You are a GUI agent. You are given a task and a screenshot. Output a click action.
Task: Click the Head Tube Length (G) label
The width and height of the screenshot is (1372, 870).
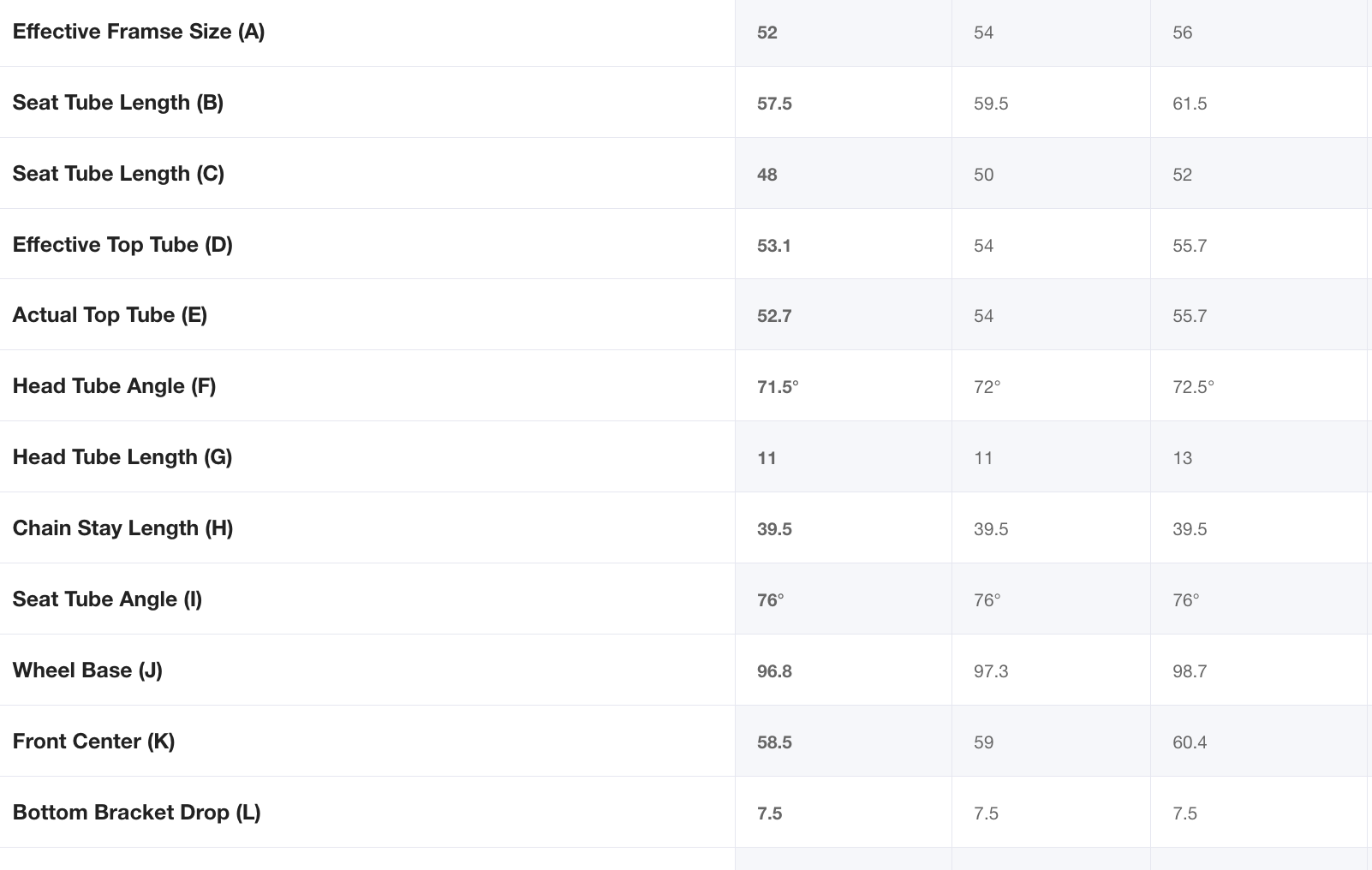pos(122,457)
